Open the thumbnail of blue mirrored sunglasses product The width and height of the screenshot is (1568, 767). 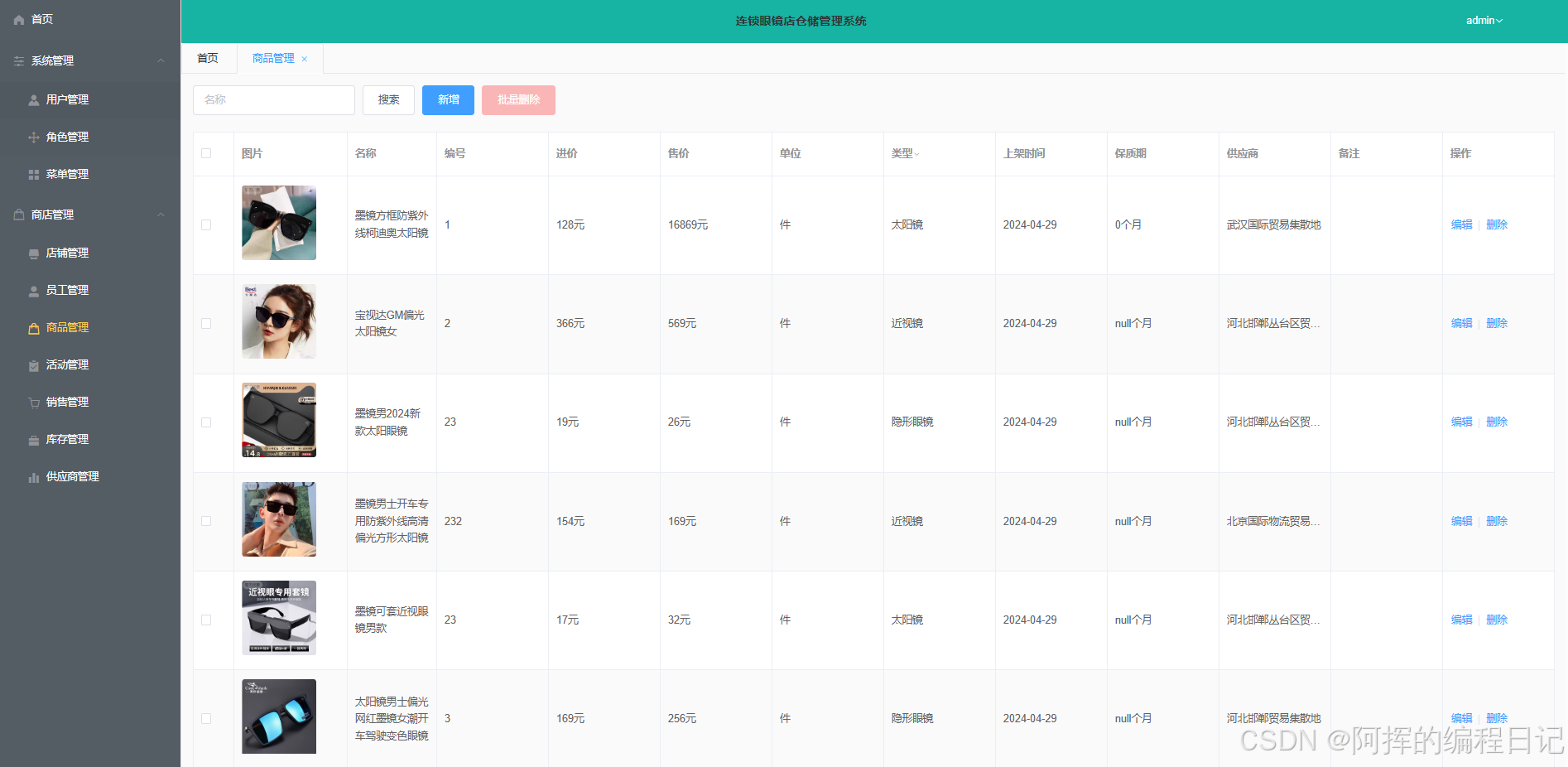pyautogui.click(x=279, y=716)
